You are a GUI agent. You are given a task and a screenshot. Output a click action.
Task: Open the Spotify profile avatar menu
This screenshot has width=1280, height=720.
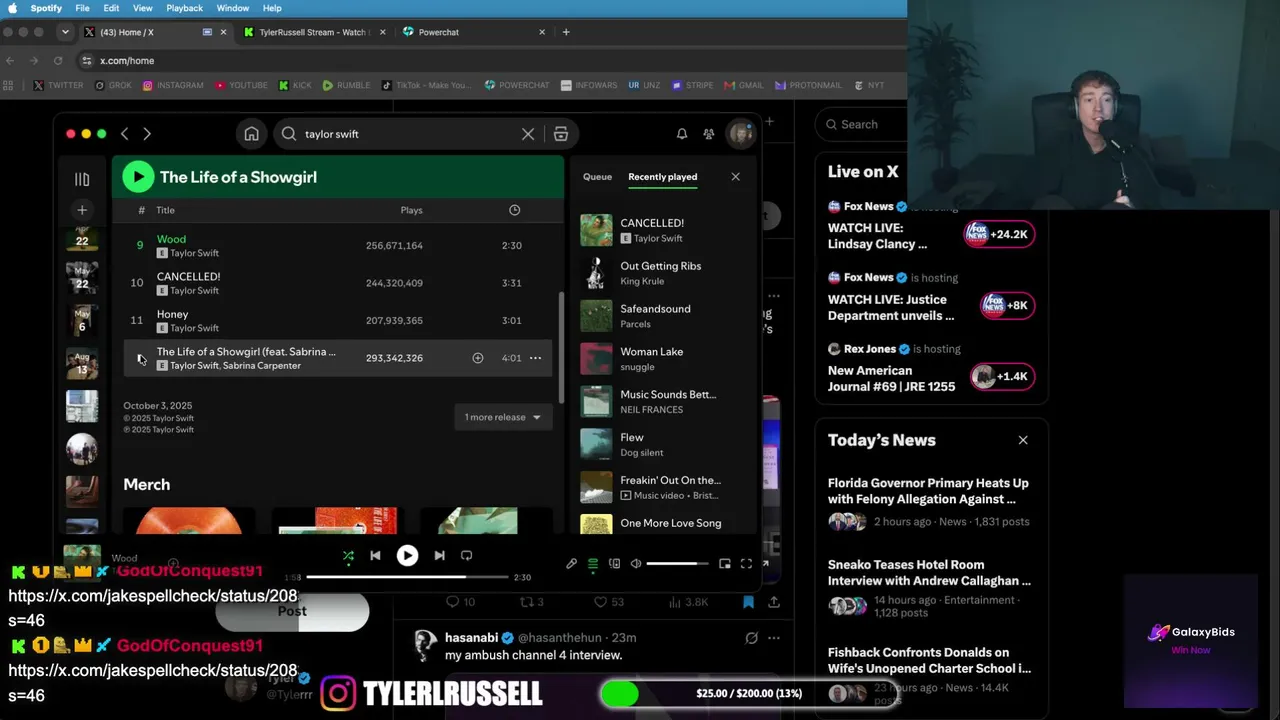(x=740, y=134)
